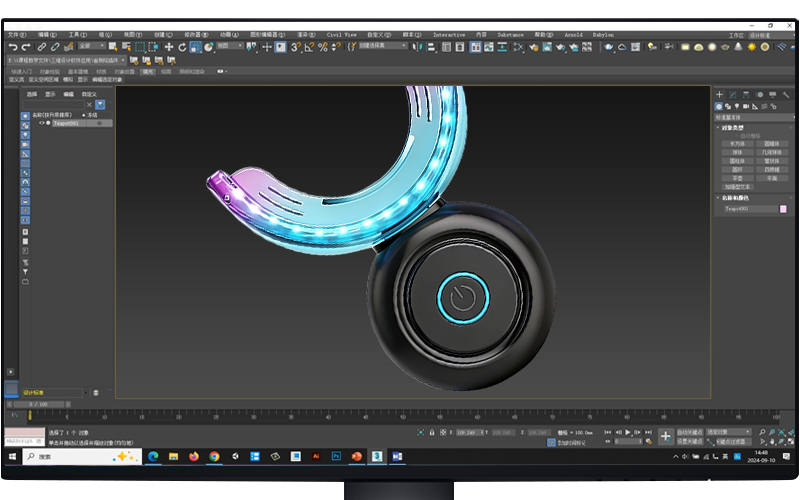
Task: Open the 标准基本体 primitive type dropdown
Action: tap(751, 117)
